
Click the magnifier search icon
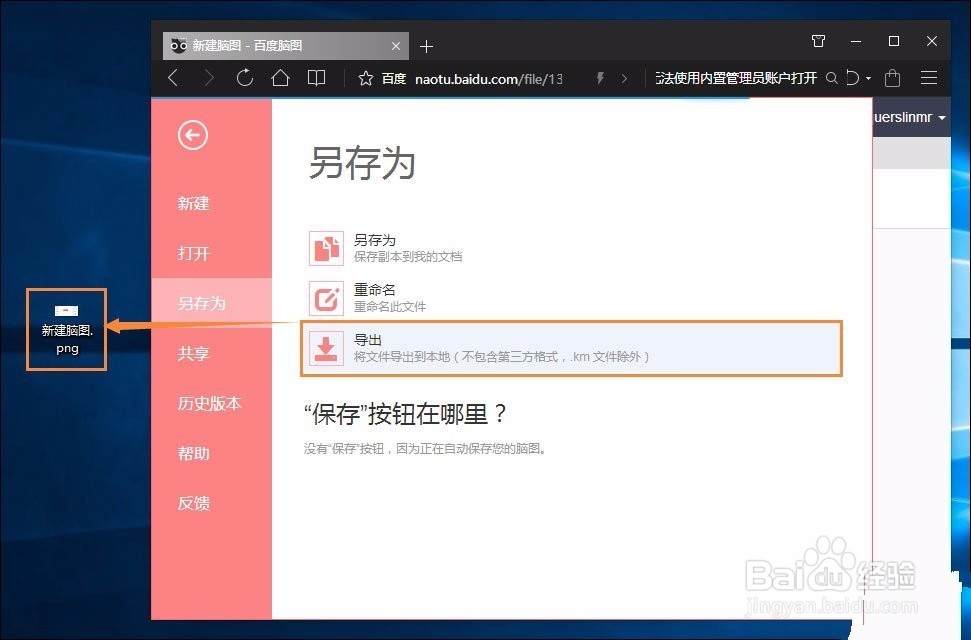(832, 78)
